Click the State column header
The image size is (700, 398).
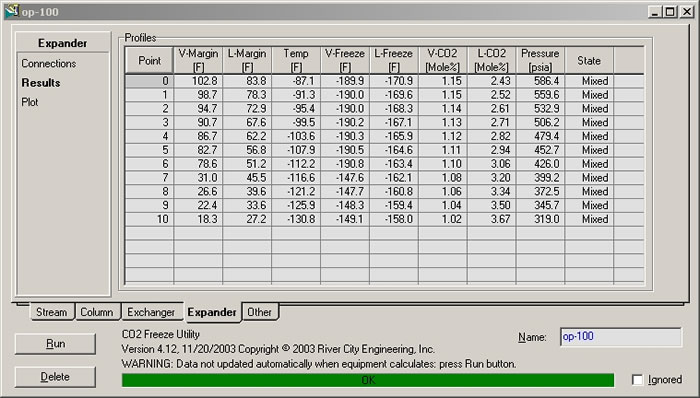point(589,60)
